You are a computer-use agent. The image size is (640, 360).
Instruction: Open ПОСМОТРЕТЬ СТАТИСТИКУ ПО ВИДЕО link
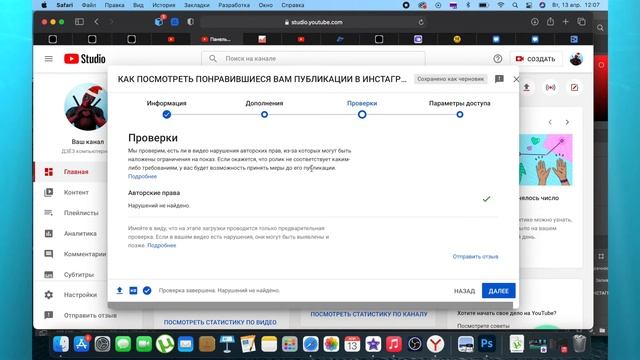tap(220, 322)
